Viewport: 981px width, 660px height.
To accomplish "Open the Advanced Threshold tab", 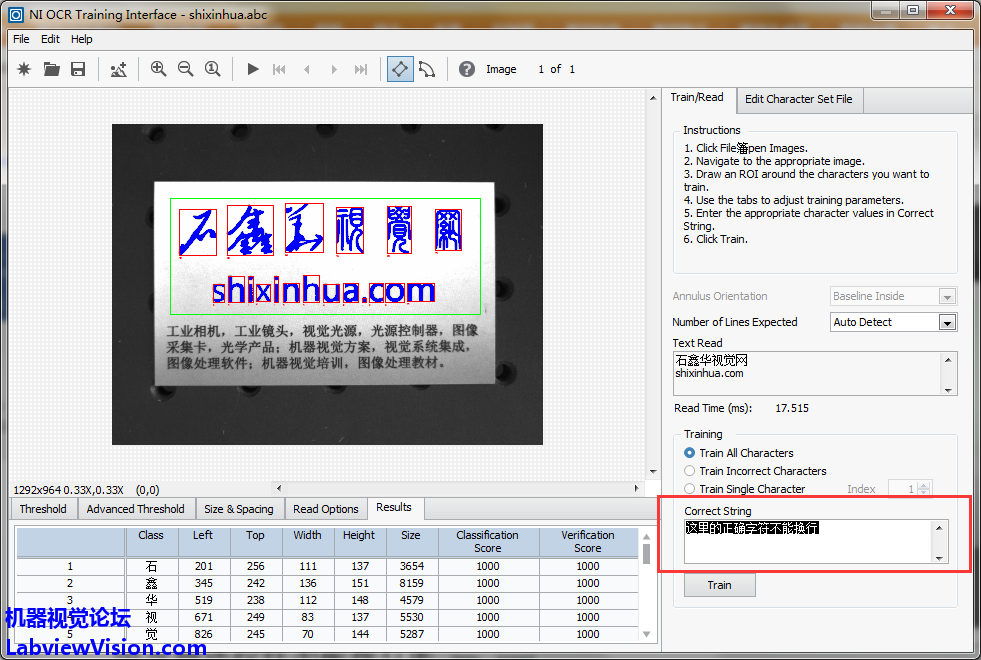I will pyautogui.click(x=135, y=509).
